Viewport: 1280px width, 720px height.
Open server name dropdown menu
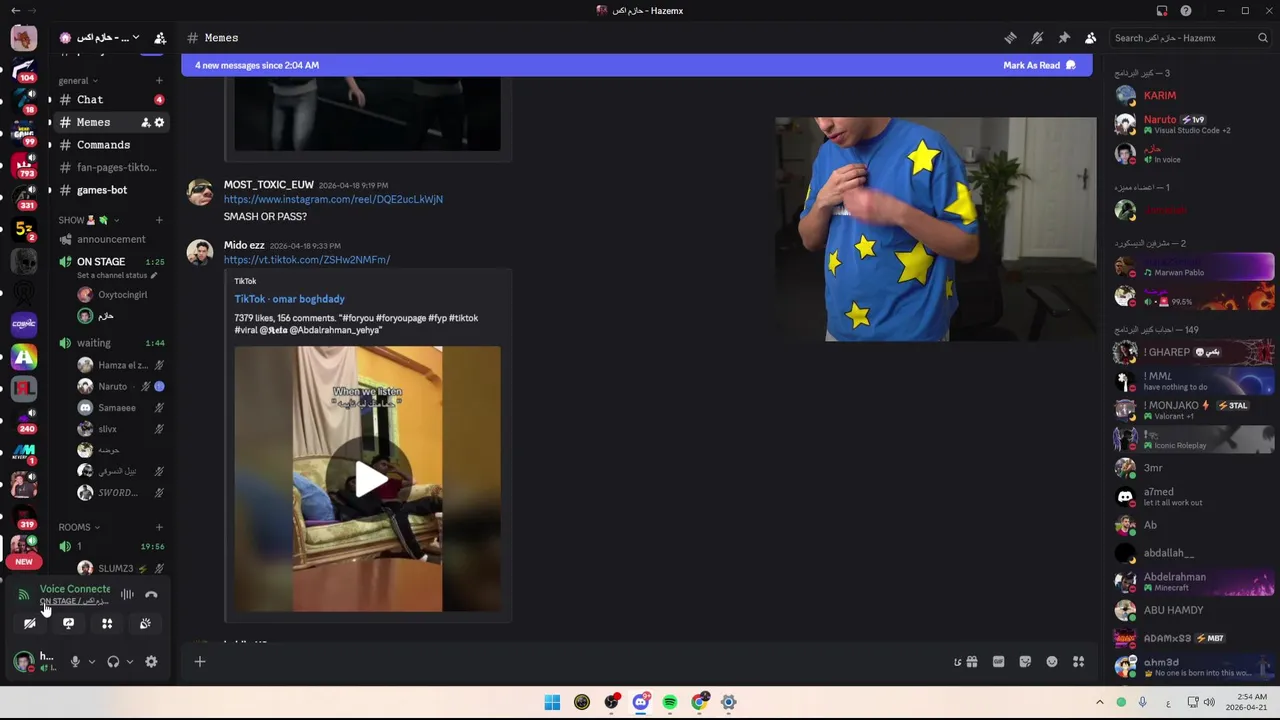100,38
